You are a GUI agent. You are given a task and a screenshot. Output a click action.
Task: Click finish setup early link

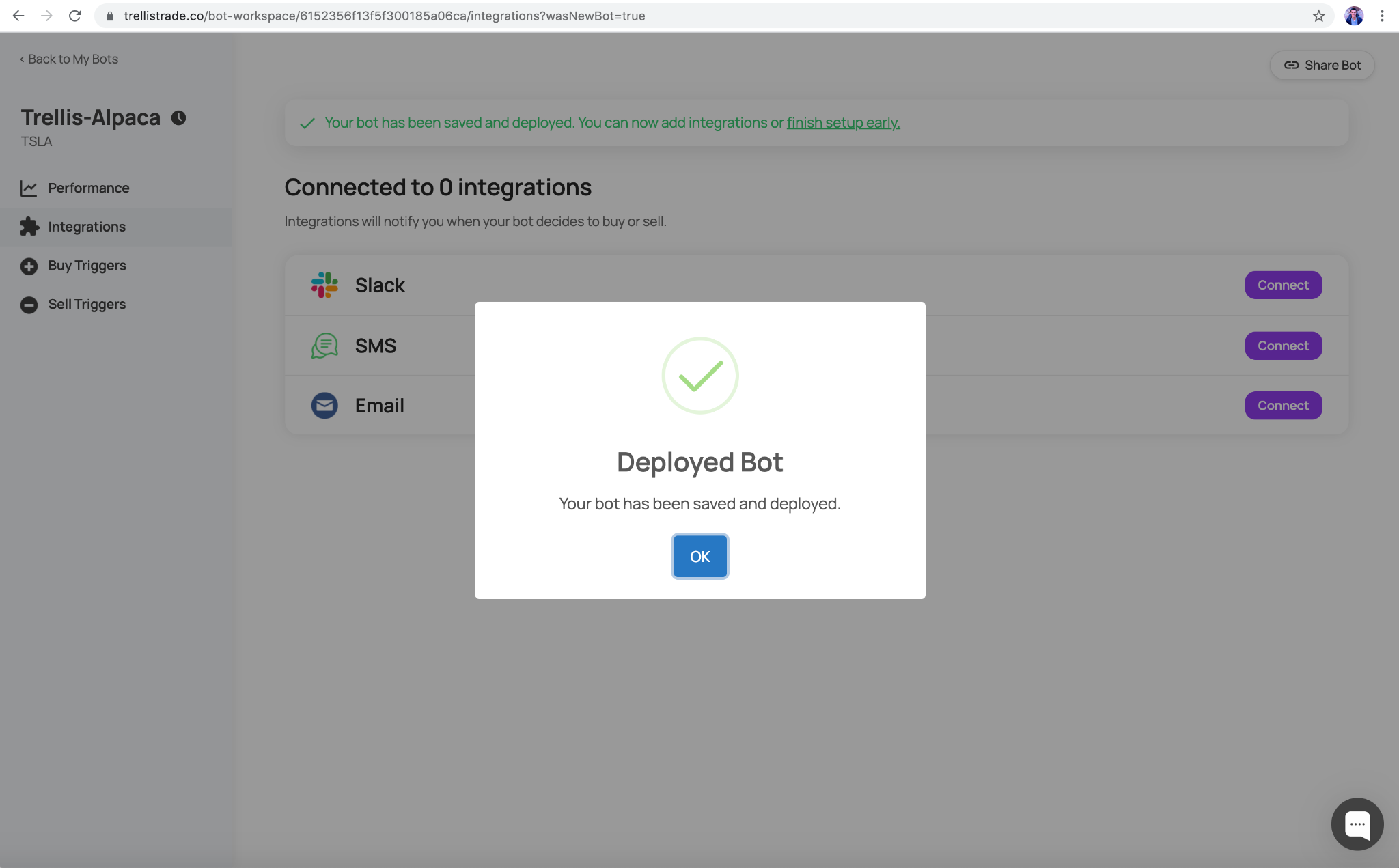coord(843,123)
